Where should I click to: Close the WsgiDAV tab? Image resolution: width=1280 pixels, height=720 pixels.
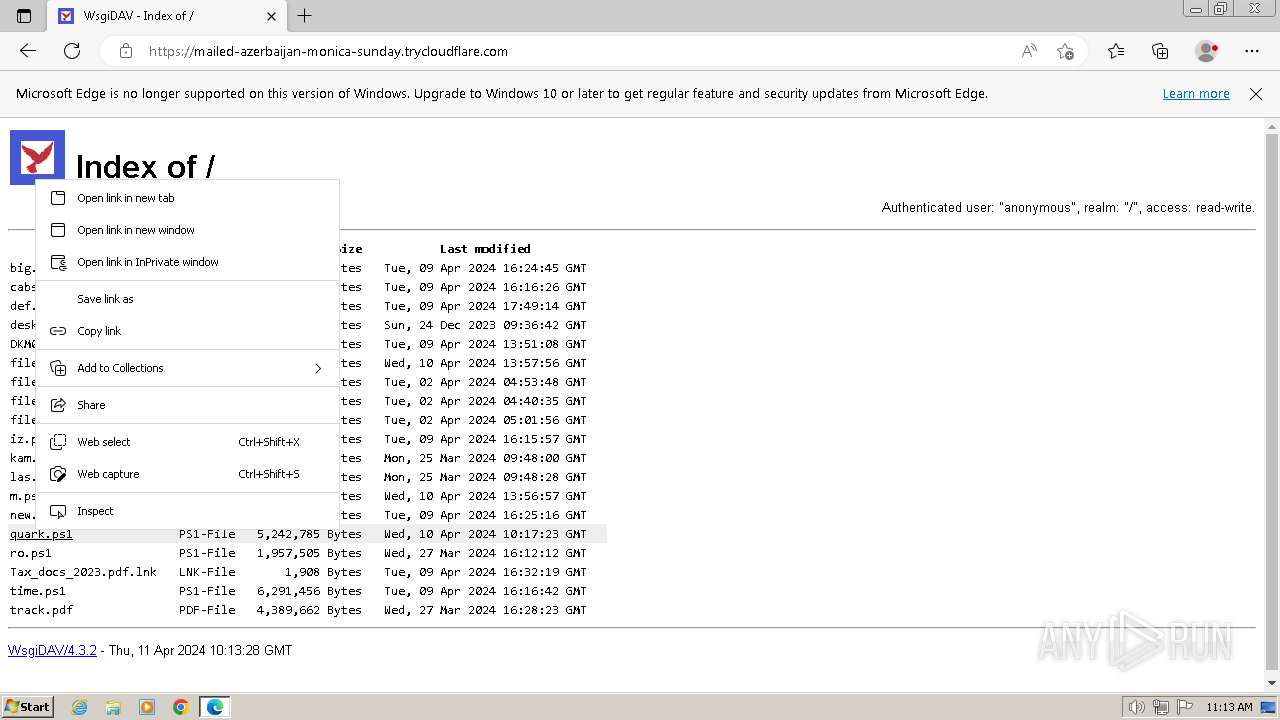pyautogui.click(x=272, y=16)
